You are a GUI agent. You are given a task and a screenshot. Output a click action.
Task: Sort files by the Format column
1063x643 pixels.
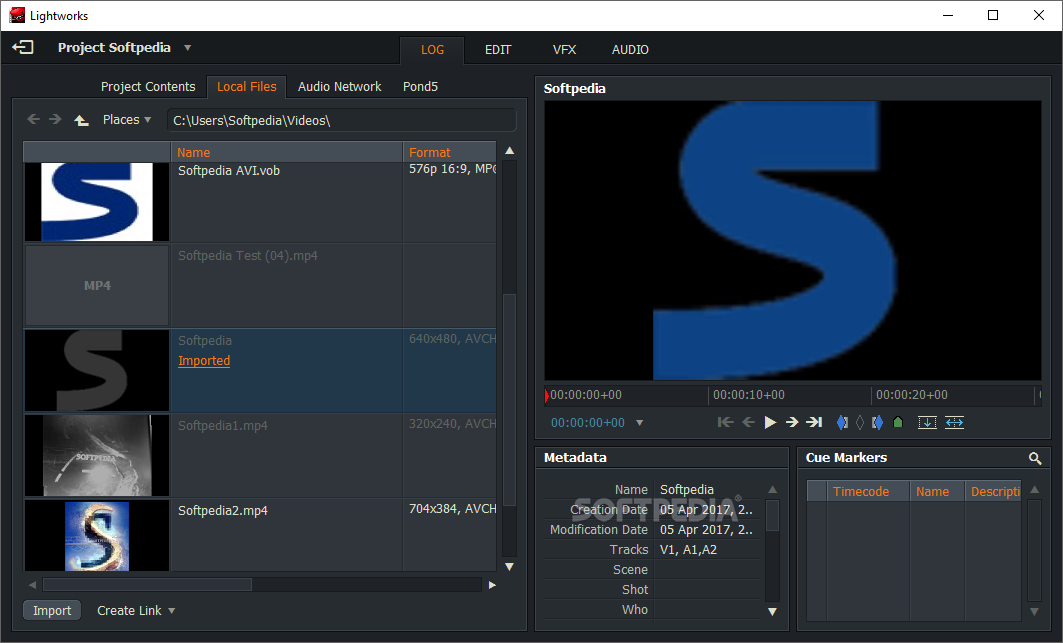coord(450,153)
